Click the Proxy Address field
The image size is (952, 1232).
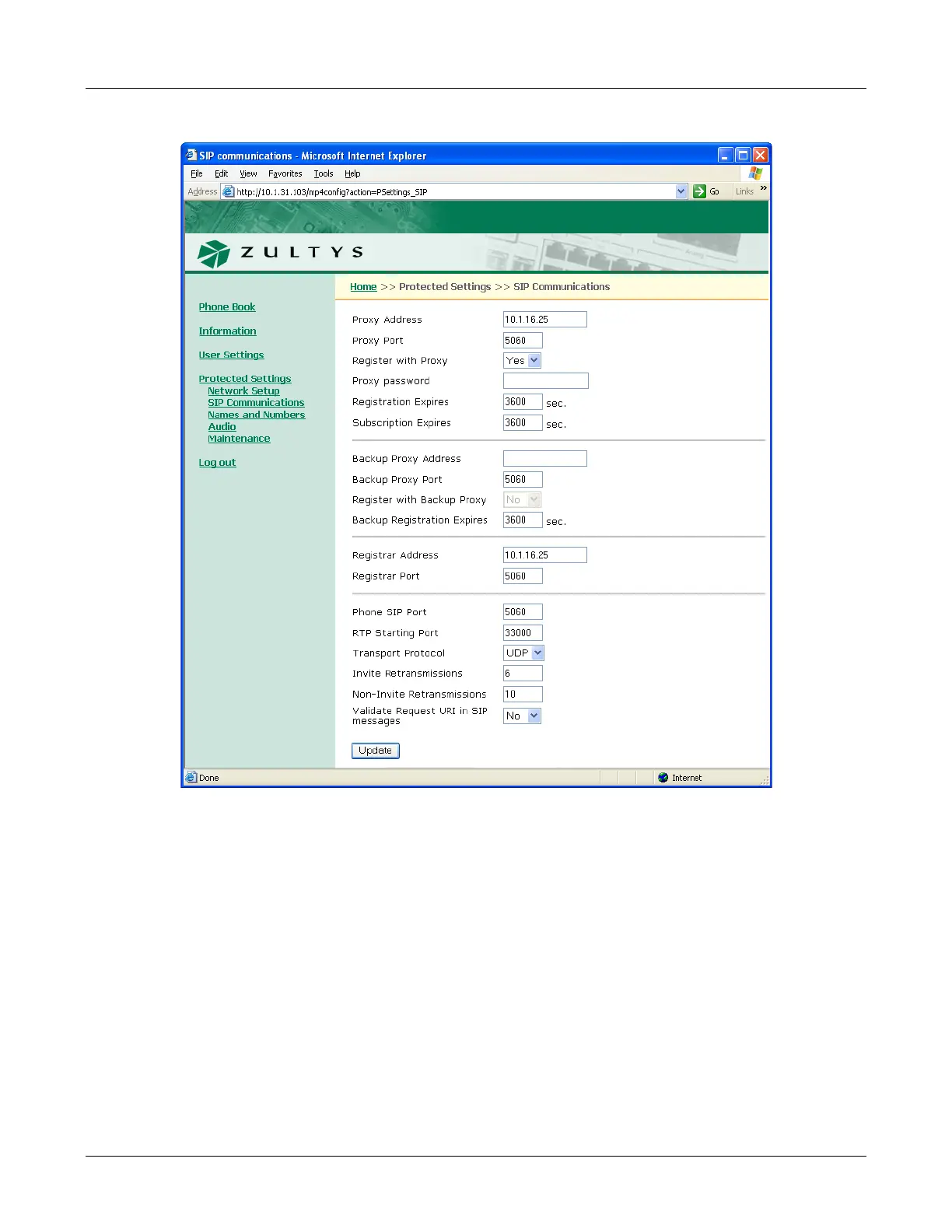pyautogui.click(x=545, y=319)
